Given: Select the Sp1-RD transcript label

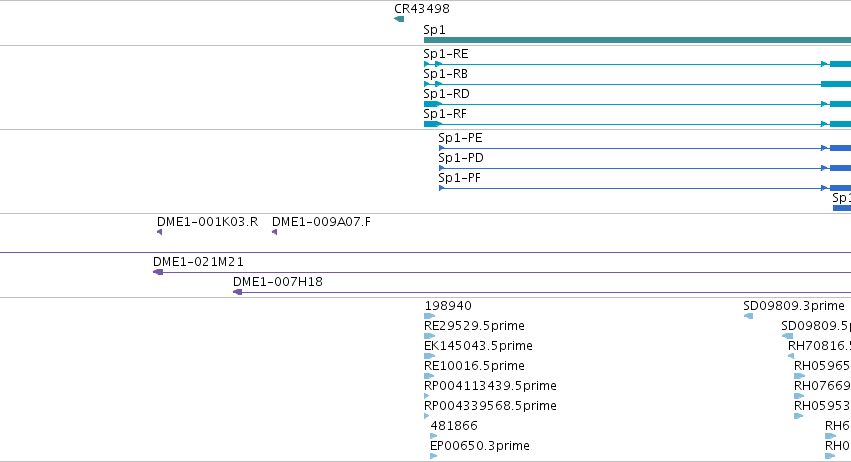Looking at the screenshot, I should point(446,94).
